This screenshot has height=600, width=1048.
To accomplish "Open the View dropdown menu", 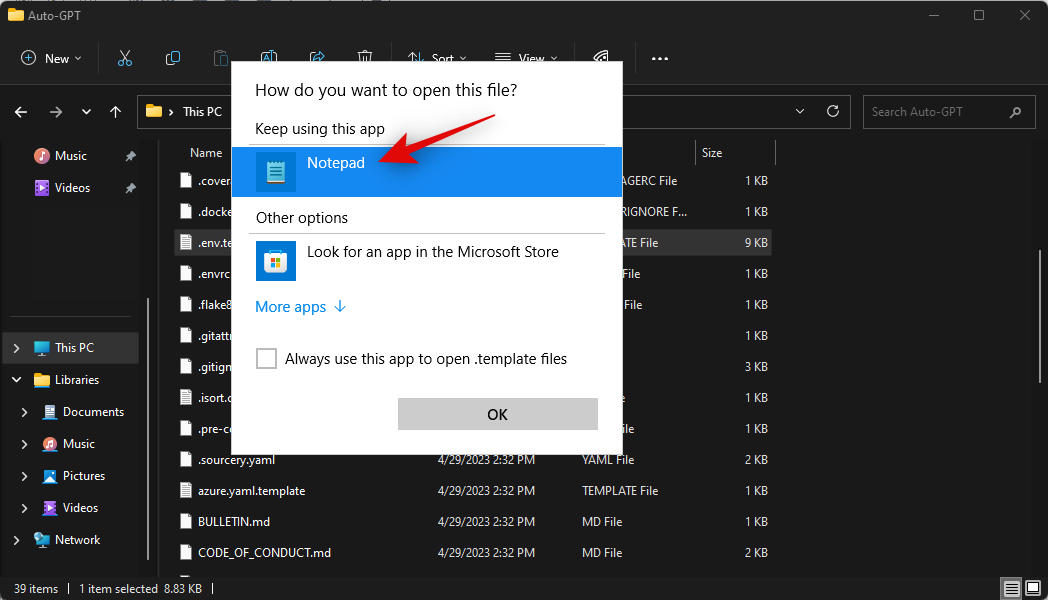I will tap(526, 58).
